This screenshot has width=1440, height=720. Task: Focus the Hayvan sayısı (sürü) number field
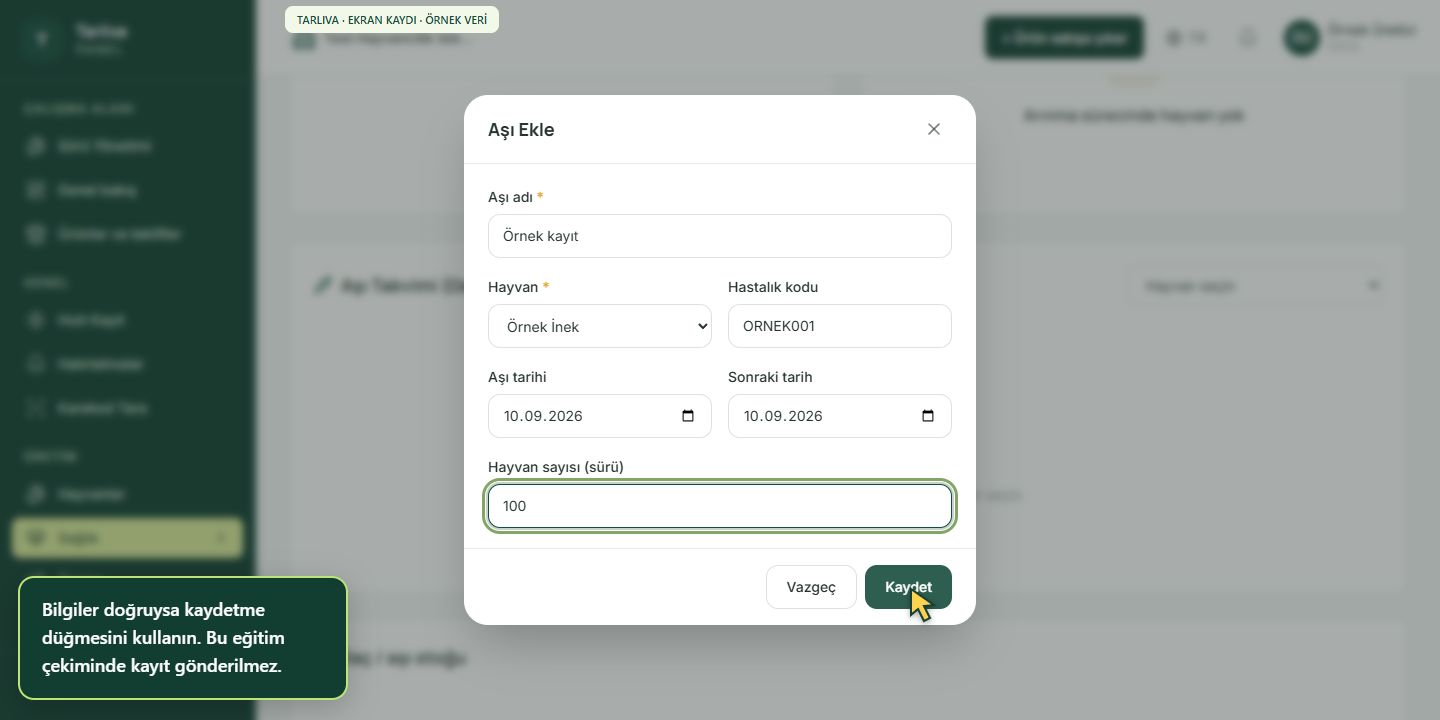(x=720, y=506)
